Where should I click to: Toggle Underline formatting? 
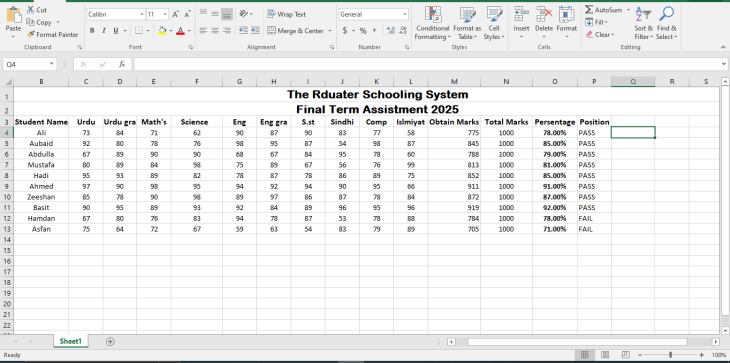pos(115,31)
